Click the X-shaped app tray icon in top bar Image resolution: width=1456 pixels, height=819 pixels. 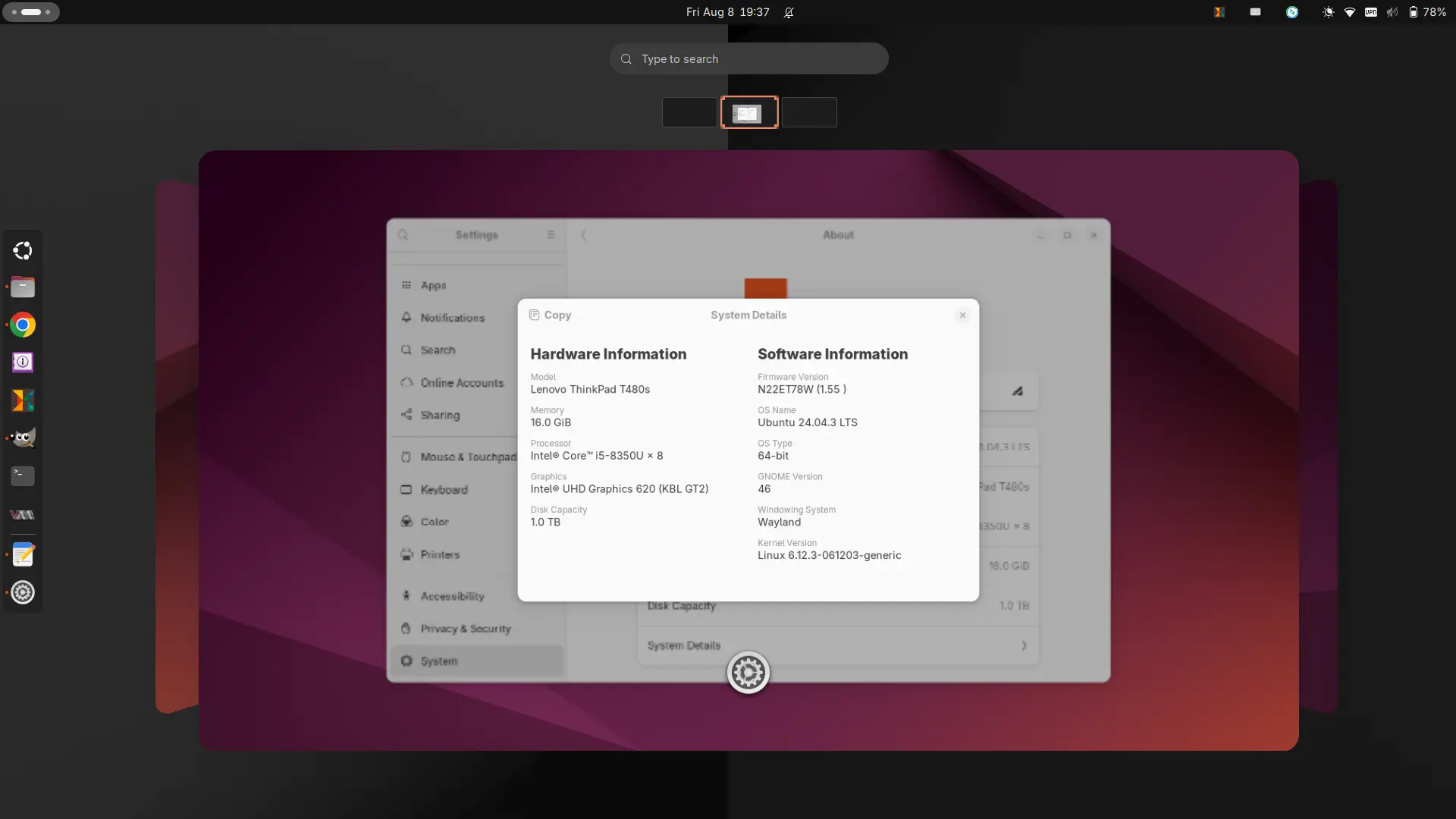pos(1219,12)
